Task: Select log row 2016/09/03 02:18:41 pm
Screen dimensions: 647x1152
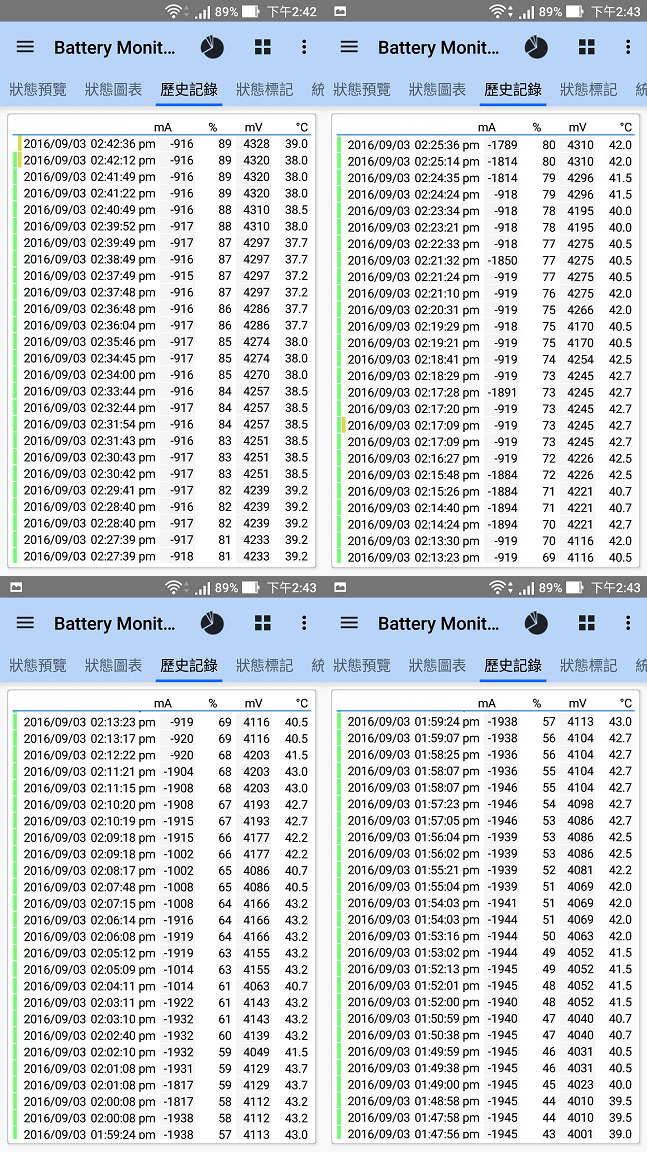Action: (486, 359)
